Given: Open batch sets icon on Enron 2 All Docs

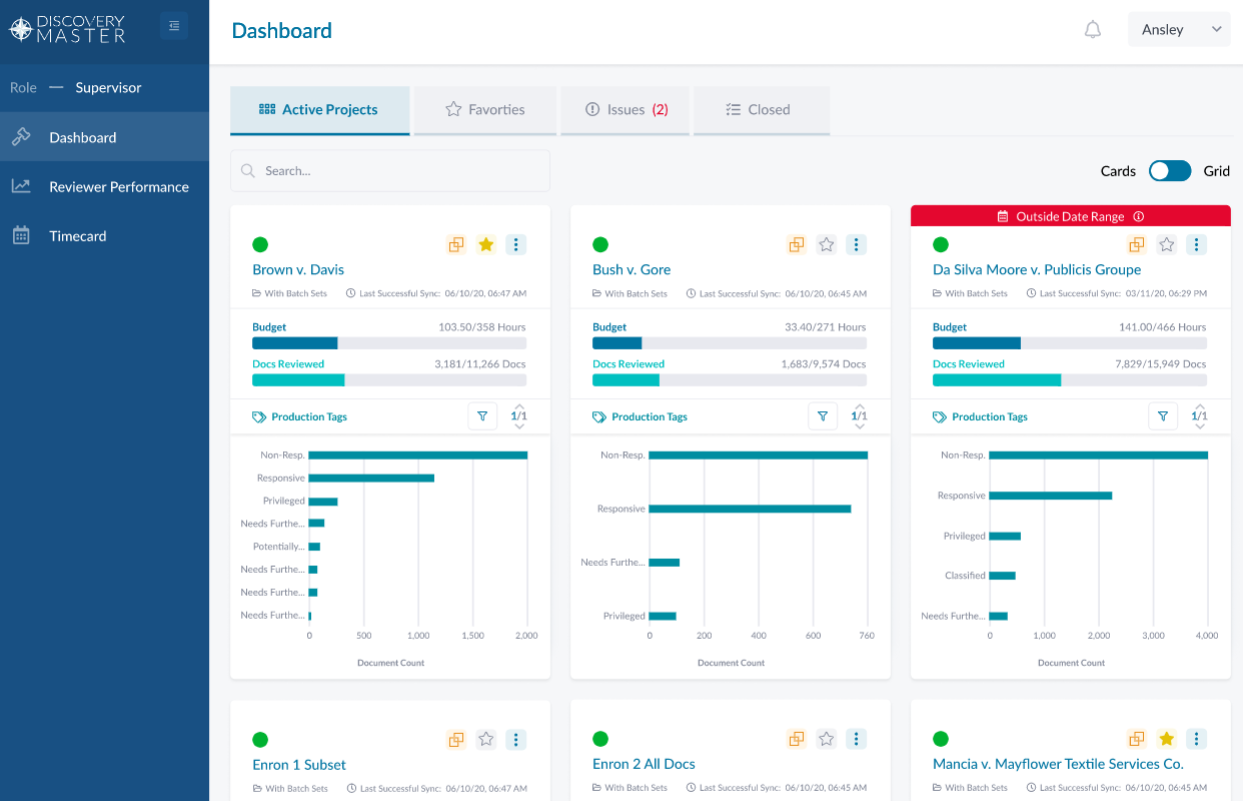Looking at the screenshot, I should point(796,739).
